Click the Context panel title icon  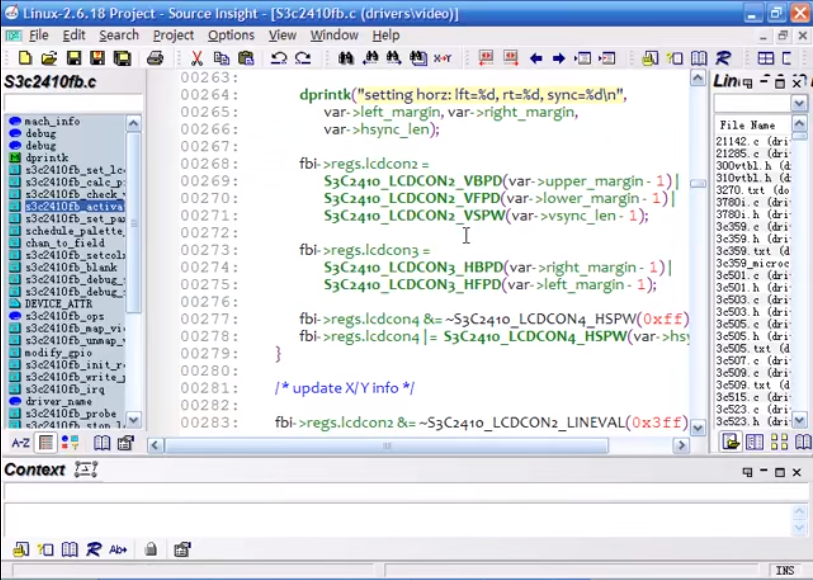(x=86, y=470)
